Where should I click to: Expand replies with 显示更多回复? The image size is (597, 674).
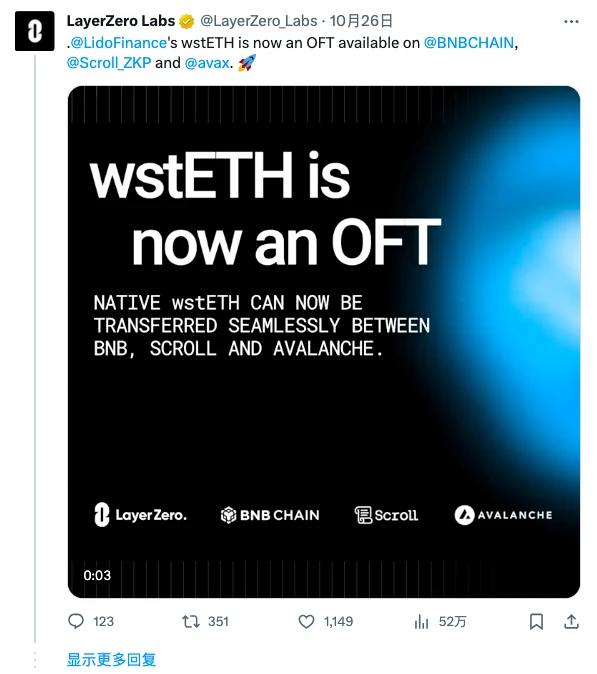pos(111,659)
